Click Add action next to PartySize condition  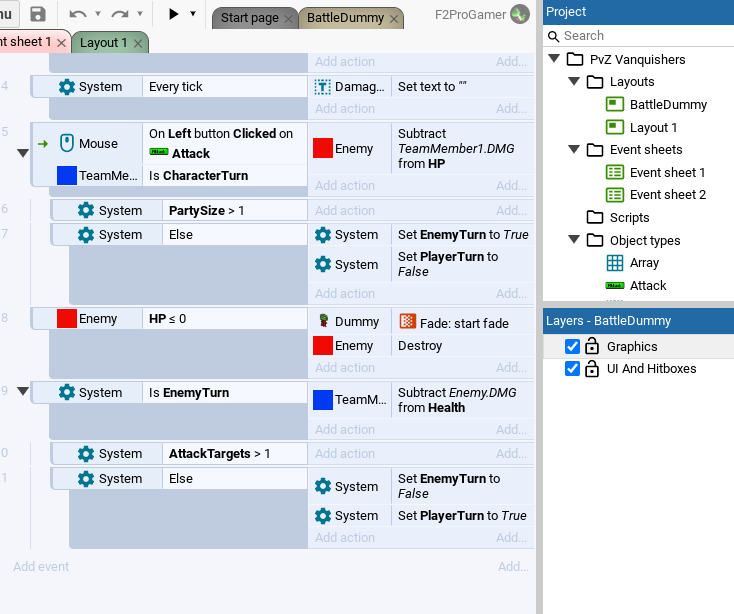(345, 211)
